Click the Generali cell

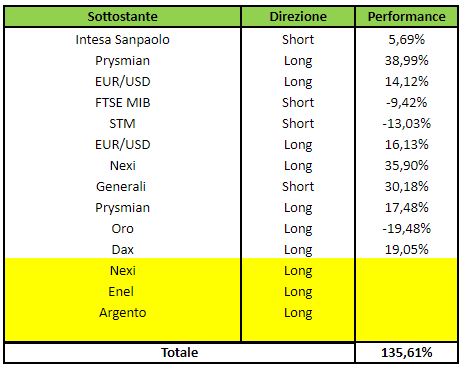click(x=121, y=187)
